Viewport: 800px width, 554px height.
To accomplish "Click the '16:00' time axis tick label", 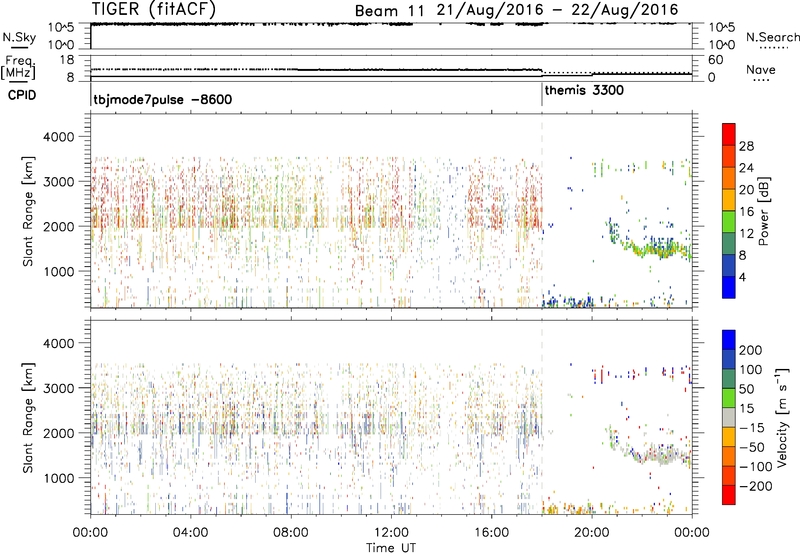I will click(491, 533).
